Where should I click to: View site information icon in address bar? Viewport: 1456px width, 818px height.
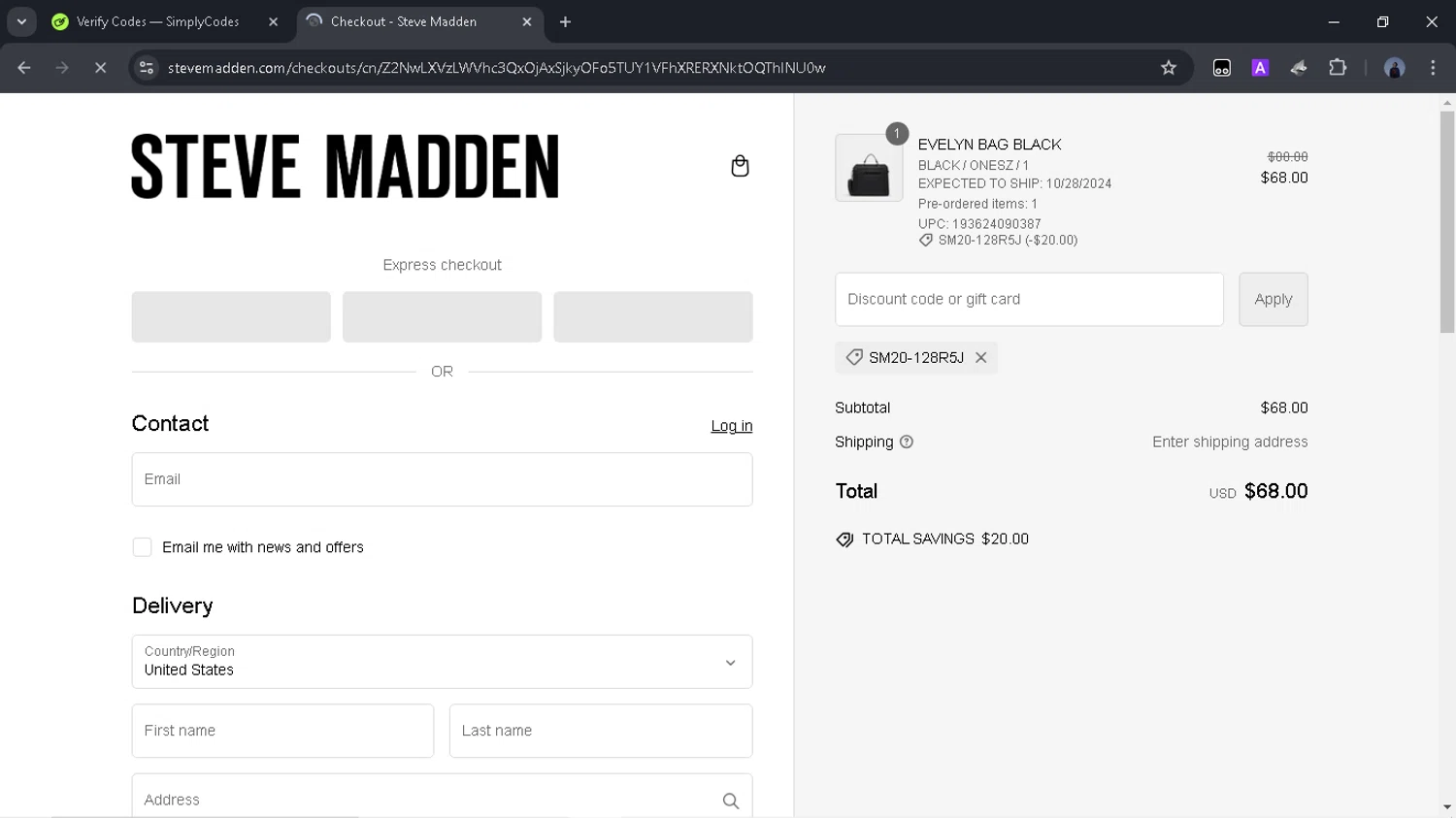tap(147, 68)
